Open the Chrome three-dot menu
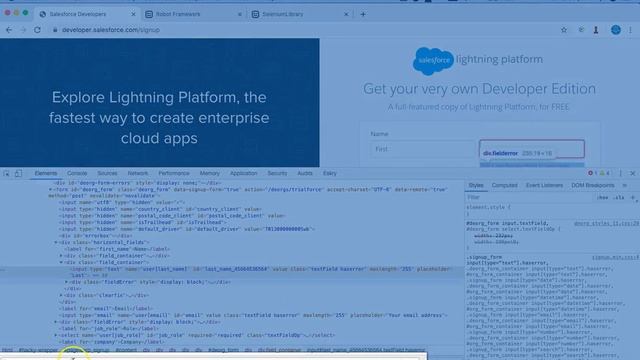This screenshot has width=640, height=360. tap(631, 30)
